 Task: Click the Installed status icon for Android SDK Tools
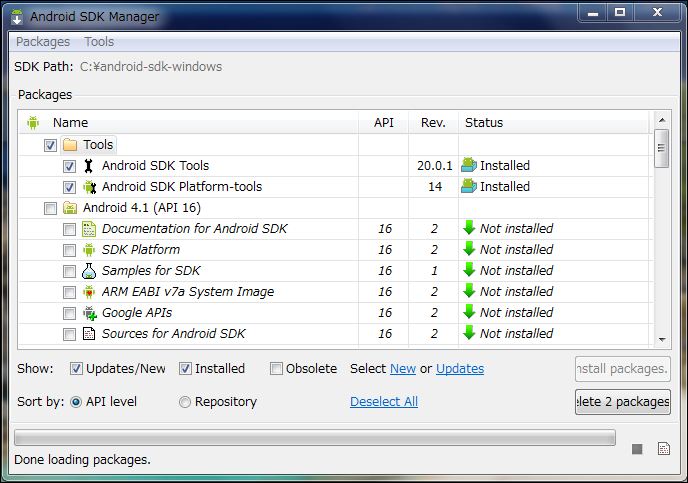(x=469, y=165)
